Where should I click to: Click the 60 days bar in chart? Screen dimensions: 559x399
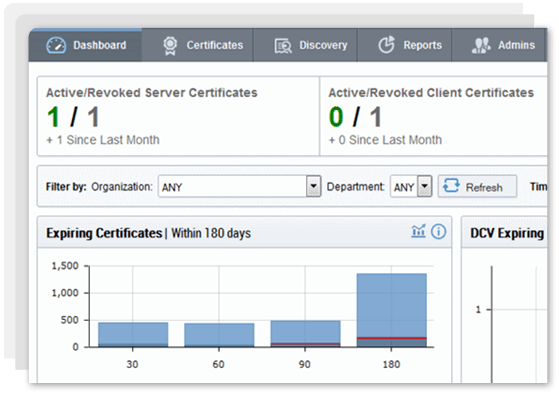[219, 335]
